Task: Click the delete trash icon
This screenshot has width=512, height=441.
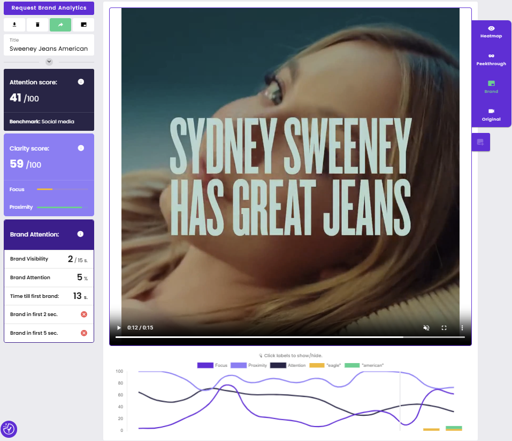Action: [37, 25]
